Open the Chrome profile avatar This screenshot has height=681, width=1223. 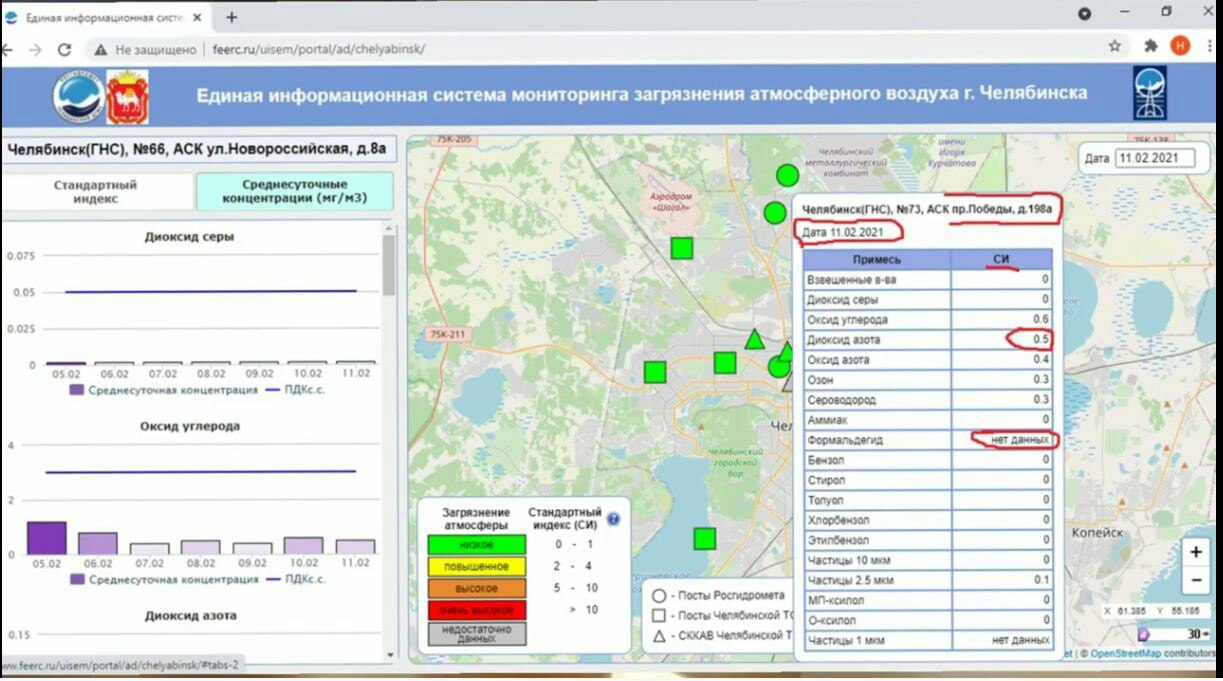[x=1180, y=46]
